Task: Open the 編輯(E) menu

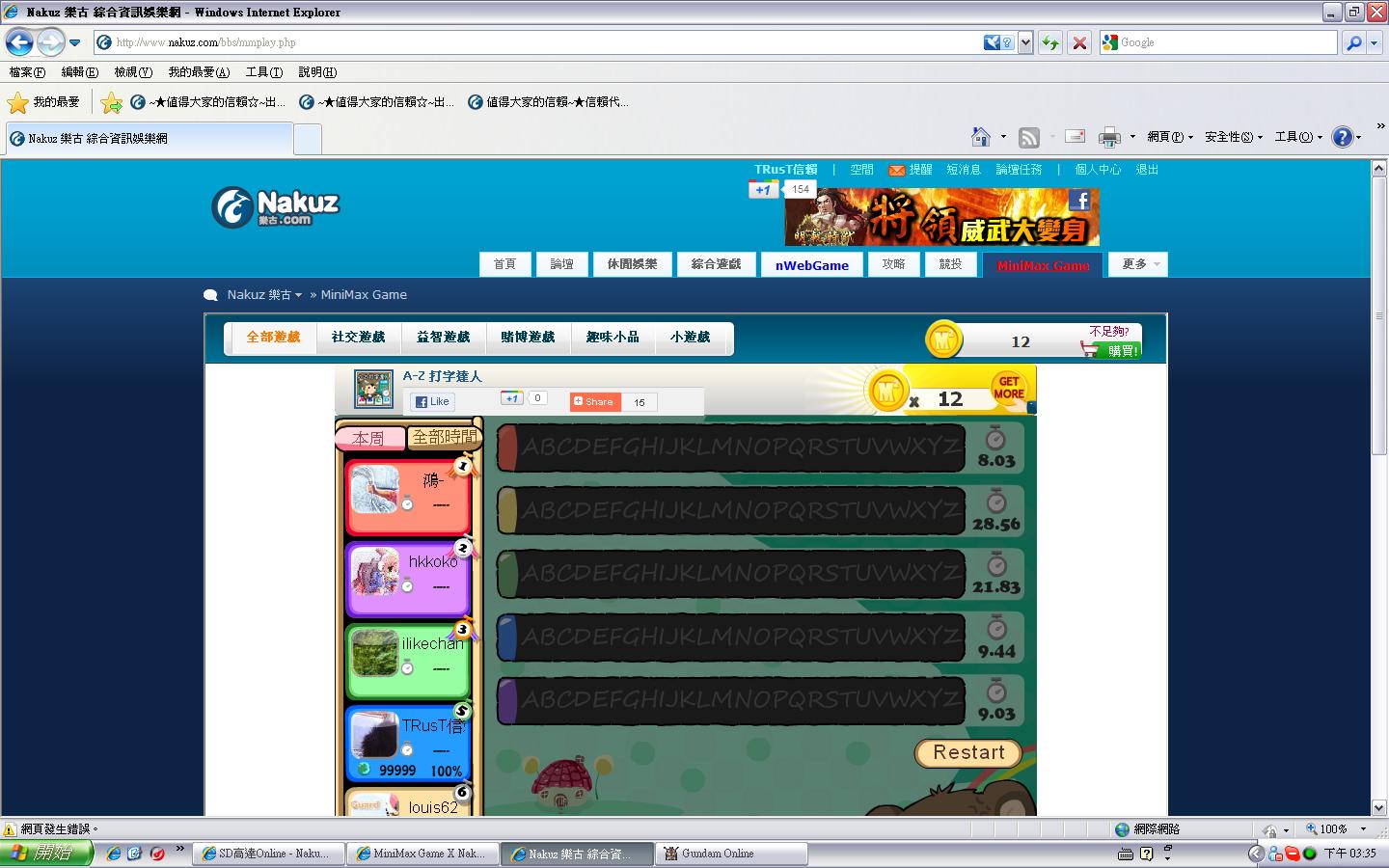Action: click(79, 72)
